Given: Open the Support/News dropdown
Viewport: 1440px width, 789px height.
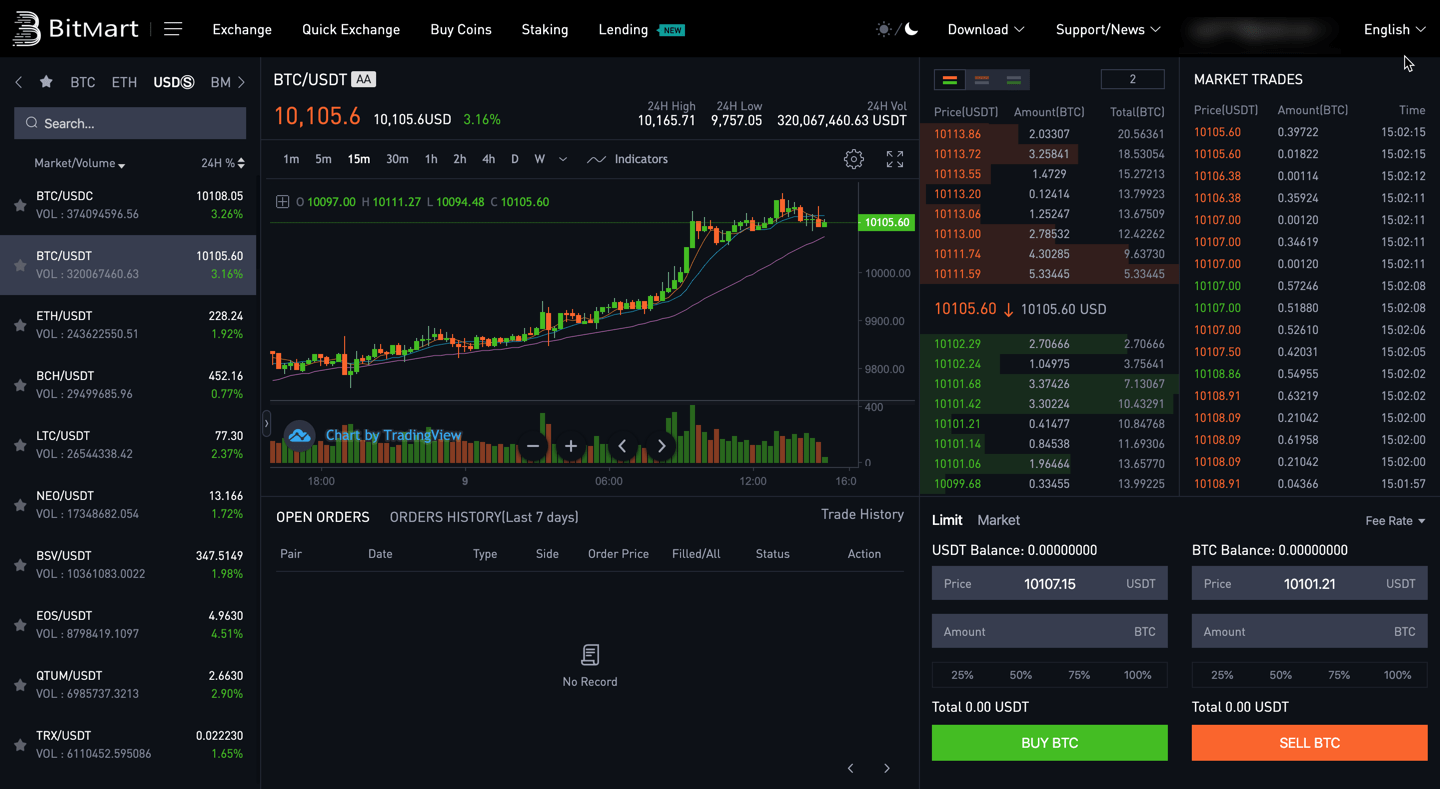Looking at the screenshot, I should (1108, 29).
